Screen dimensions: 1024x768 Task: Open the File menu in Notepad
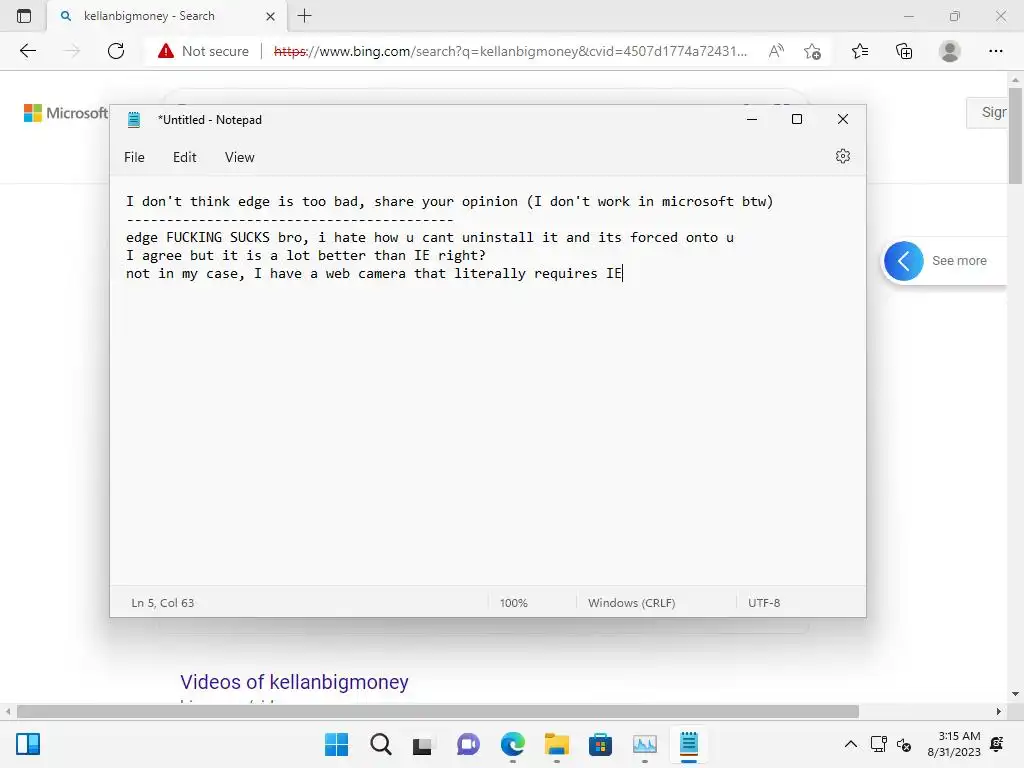(x=134, y=157)
